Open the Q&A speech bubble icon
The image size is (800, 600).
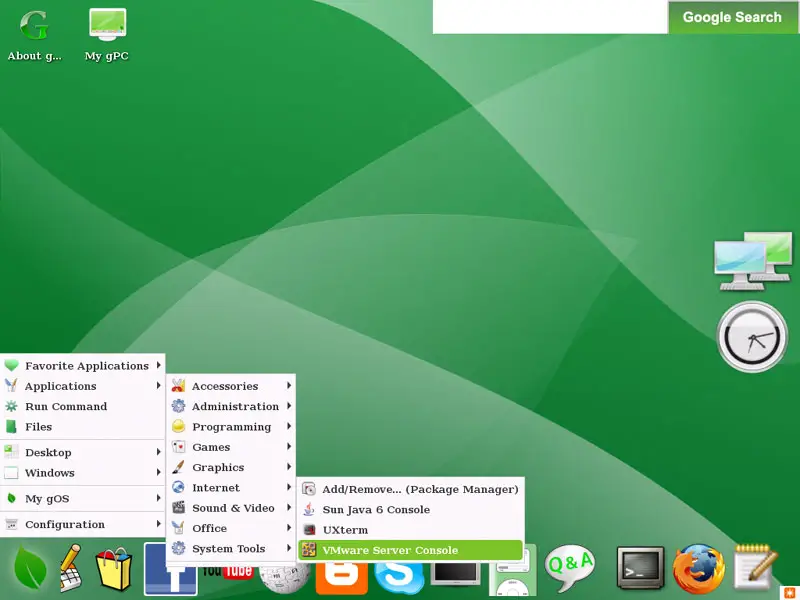coord(569,568)
